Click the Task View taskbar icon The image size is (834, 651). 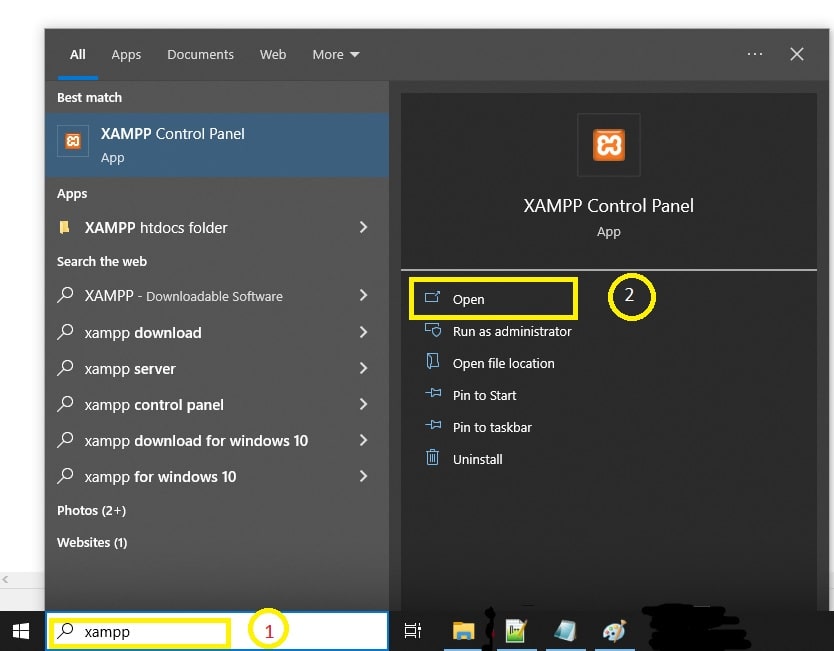point(412,631)
